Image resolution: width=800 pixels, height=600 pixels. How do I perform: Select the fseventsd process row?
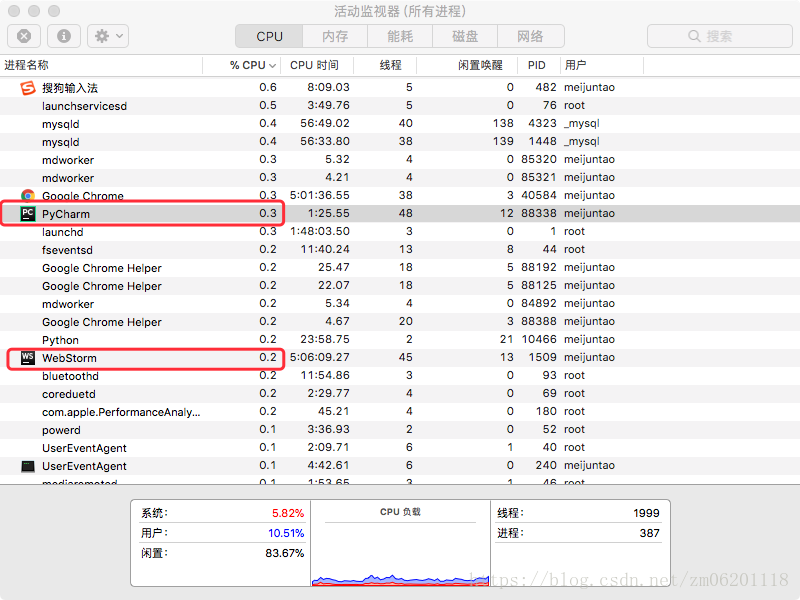tap(400, 249)
